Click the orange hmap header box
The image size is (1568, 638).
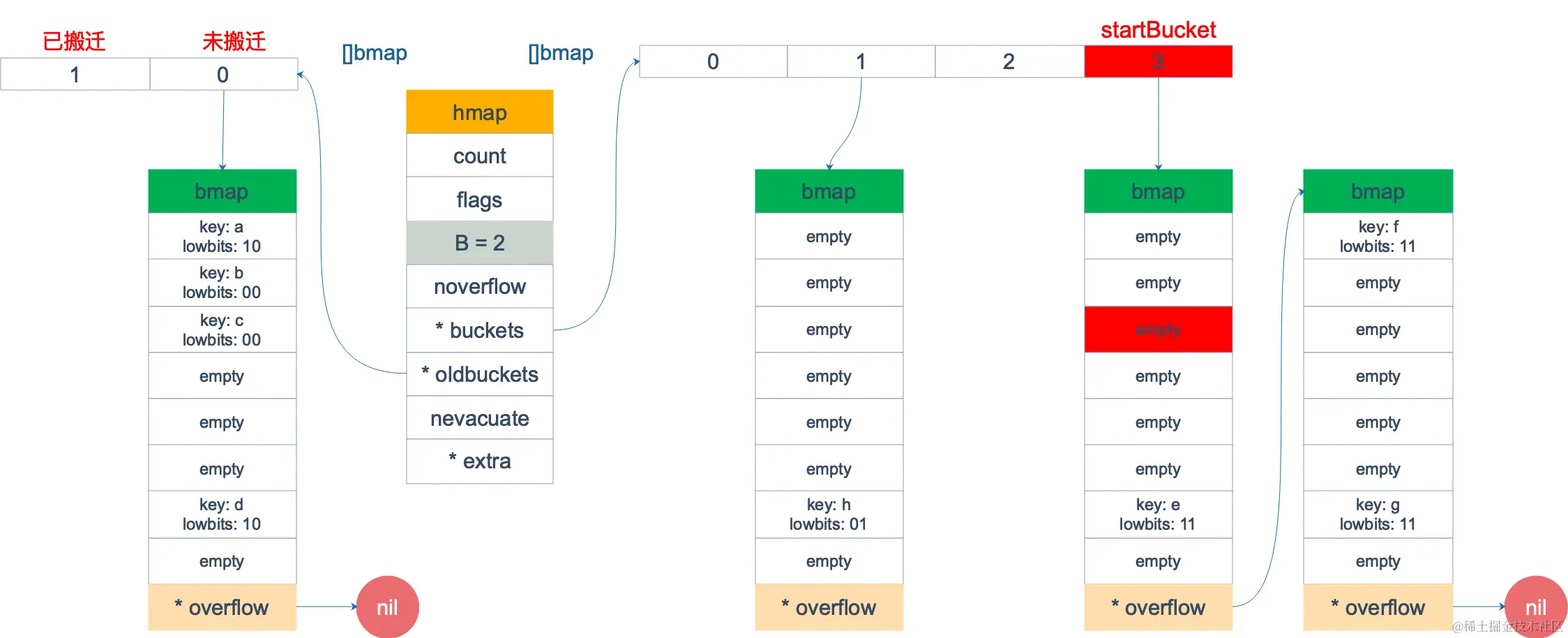pyautogui.click(x=480, y=112)
